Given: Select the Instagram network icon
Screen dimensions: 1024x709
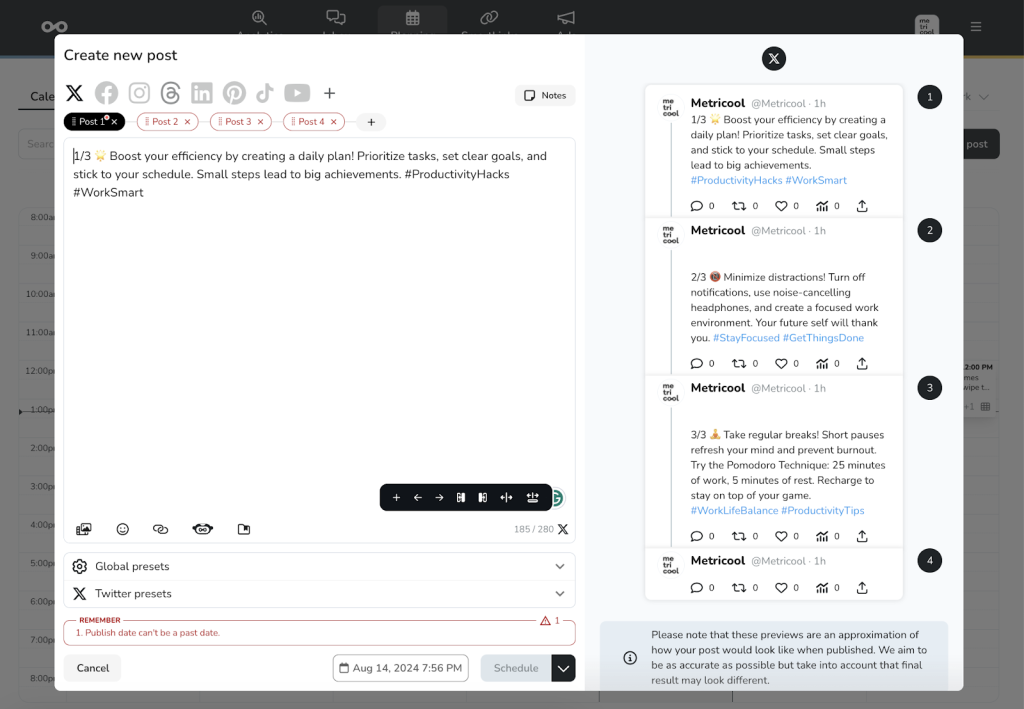Looking at the screenshot, I should tap(138, 93).
